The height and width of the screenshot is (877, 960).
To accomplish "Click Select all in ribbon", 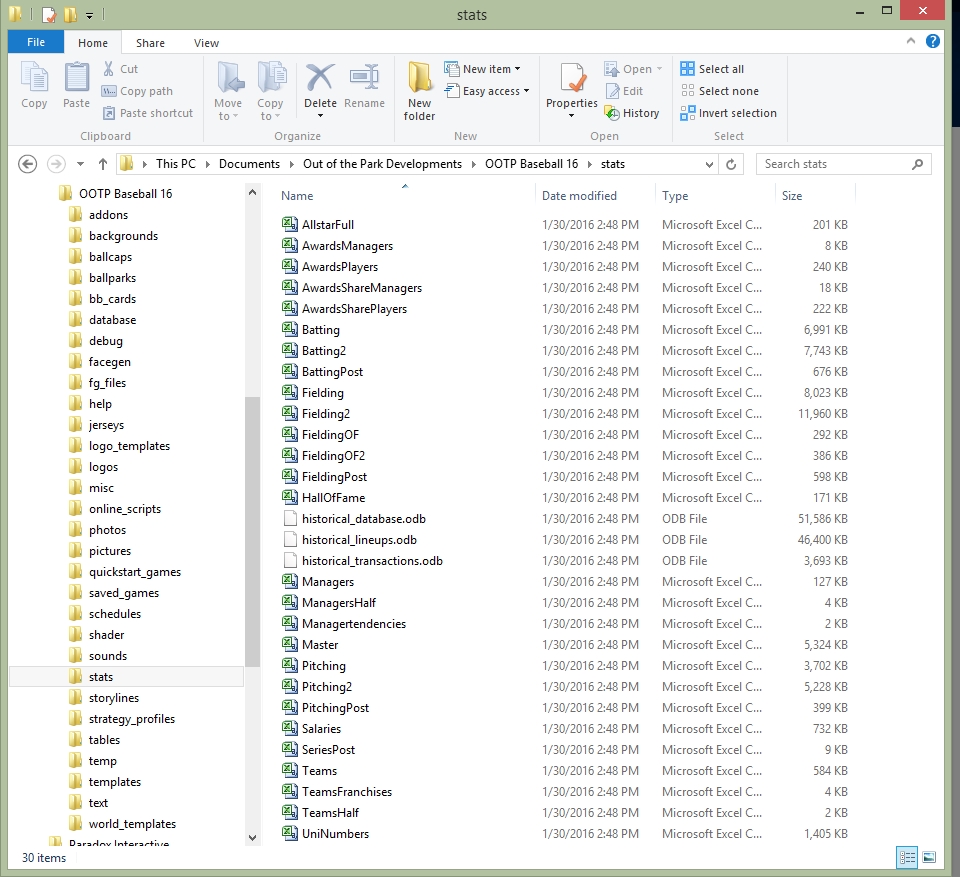I will pos(712,69).
